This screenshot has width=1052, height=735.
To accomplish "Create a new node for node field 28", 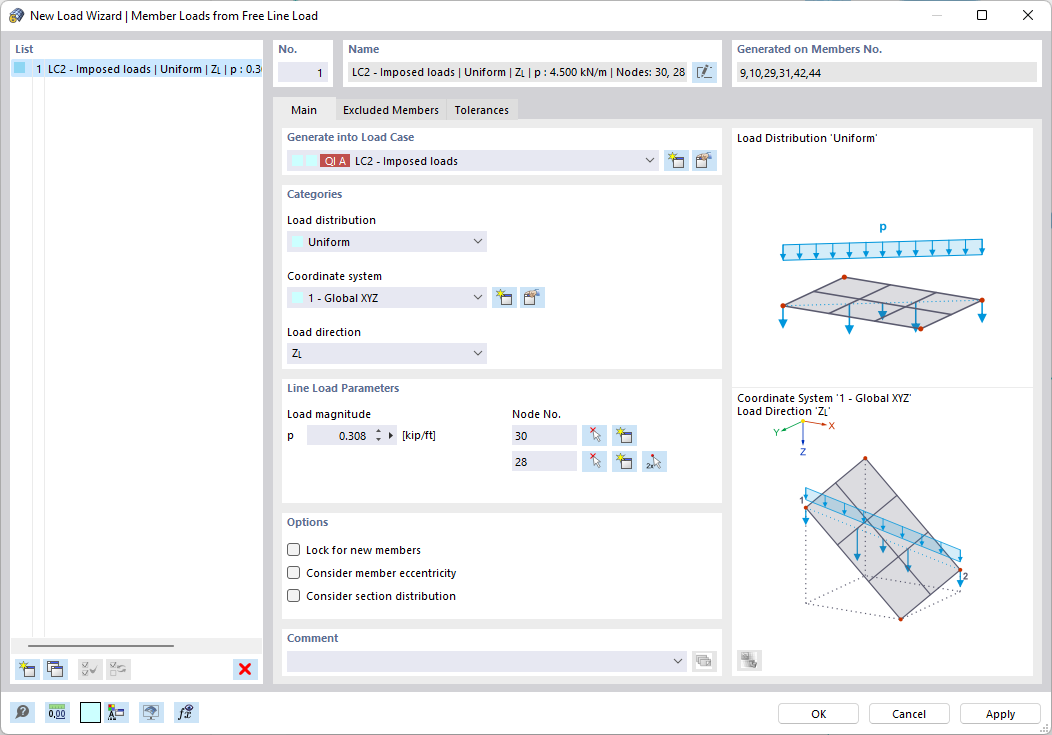I will click(623, 461).
